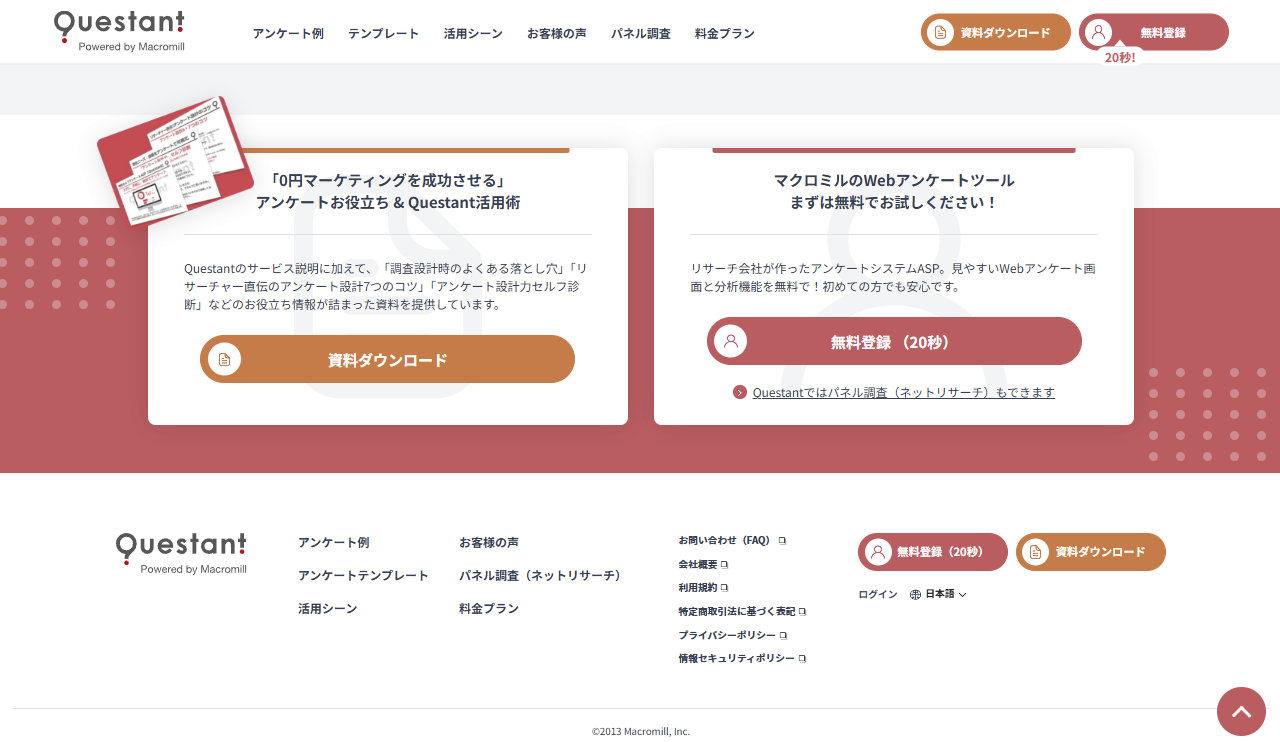The height and width of the screenshot is (742, 1280).
Task: Click the document icon in the footer download button
Action: 1036,552
